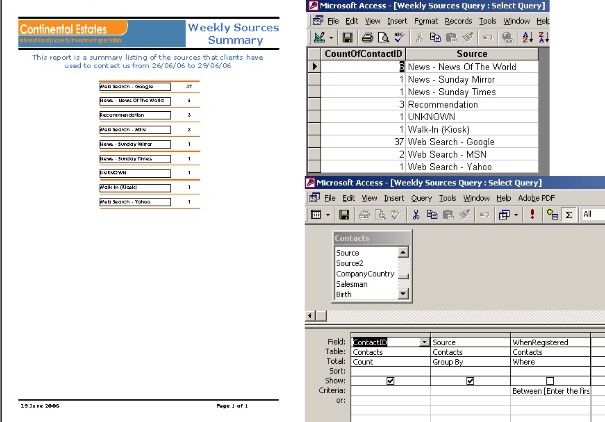Toggle Totals sigma button
This screenshot has width=605, height=422.
point(569,215)
